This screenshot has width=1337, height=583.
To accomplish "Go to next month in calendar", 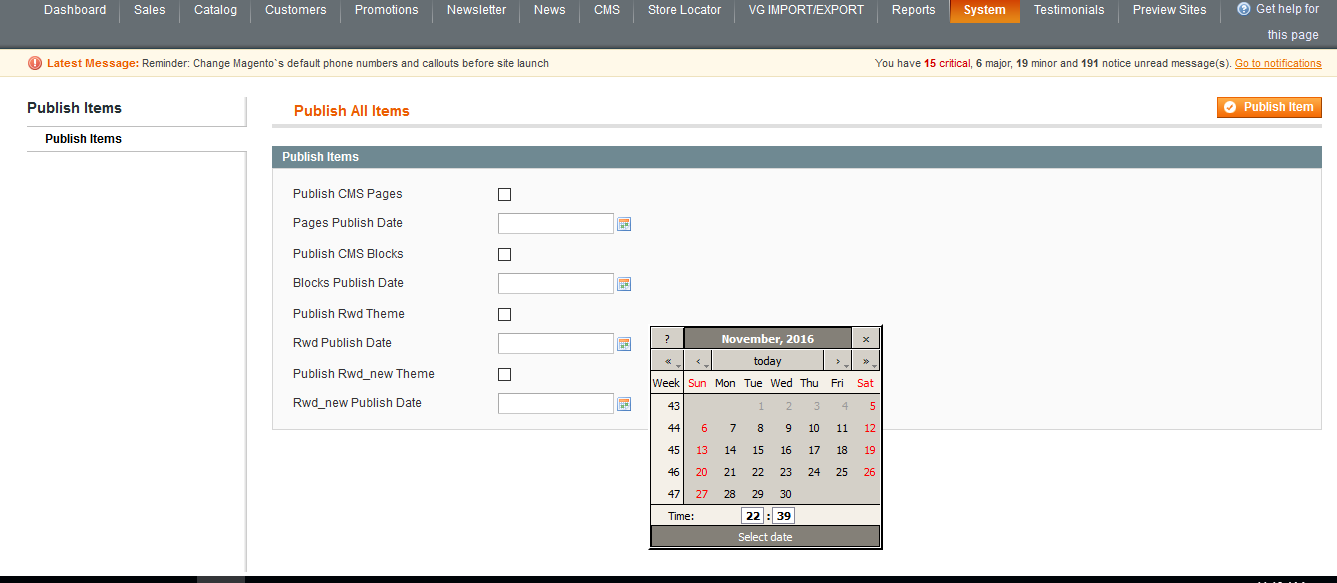I will click(x=838, y=361).
